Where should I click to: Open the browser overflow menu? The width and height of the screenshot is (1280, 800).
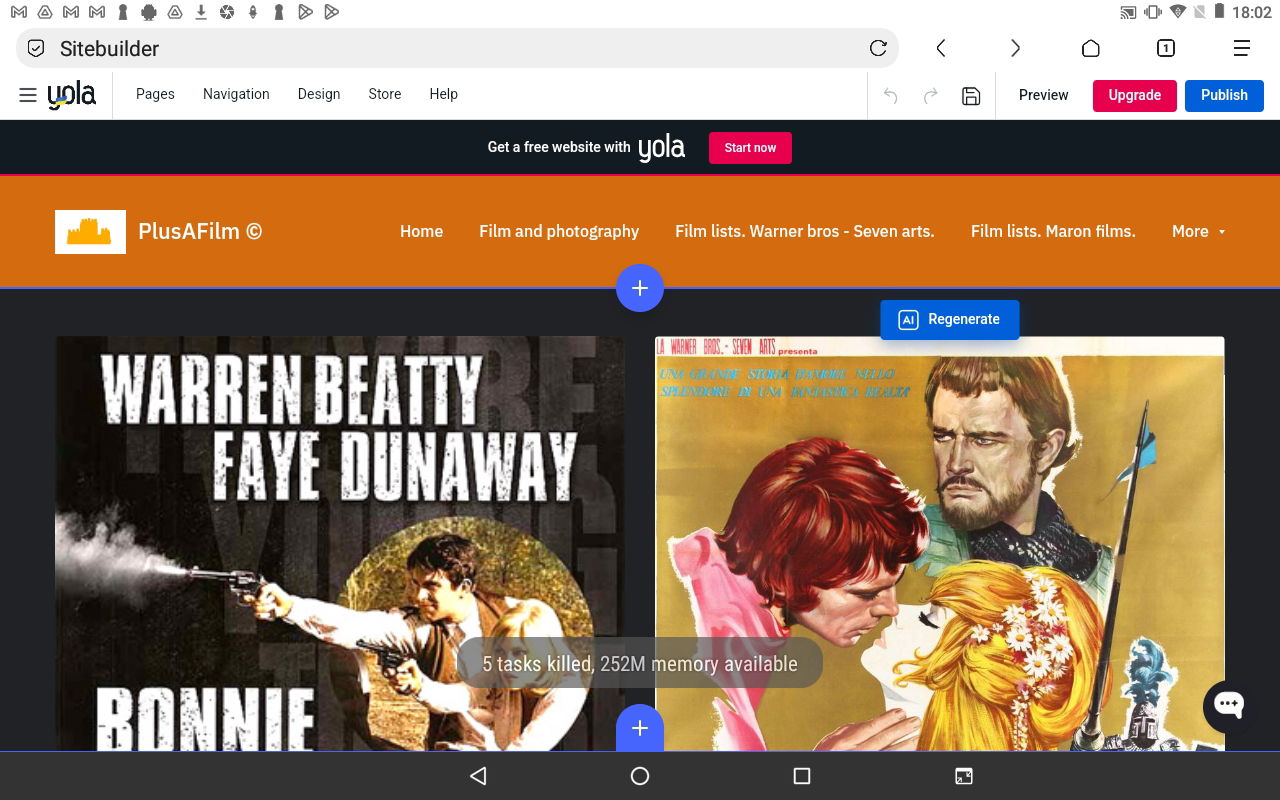pyautogui.click(x=1241, y=48)
